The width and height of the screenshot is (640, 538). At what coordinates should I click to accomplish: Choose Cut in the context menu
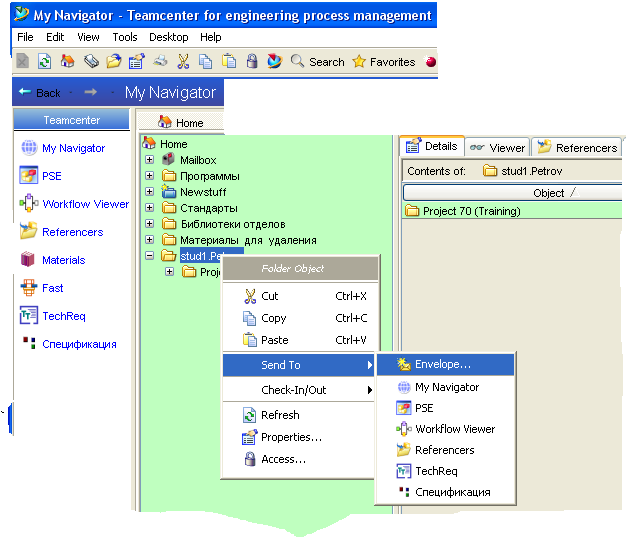[299, 296]
